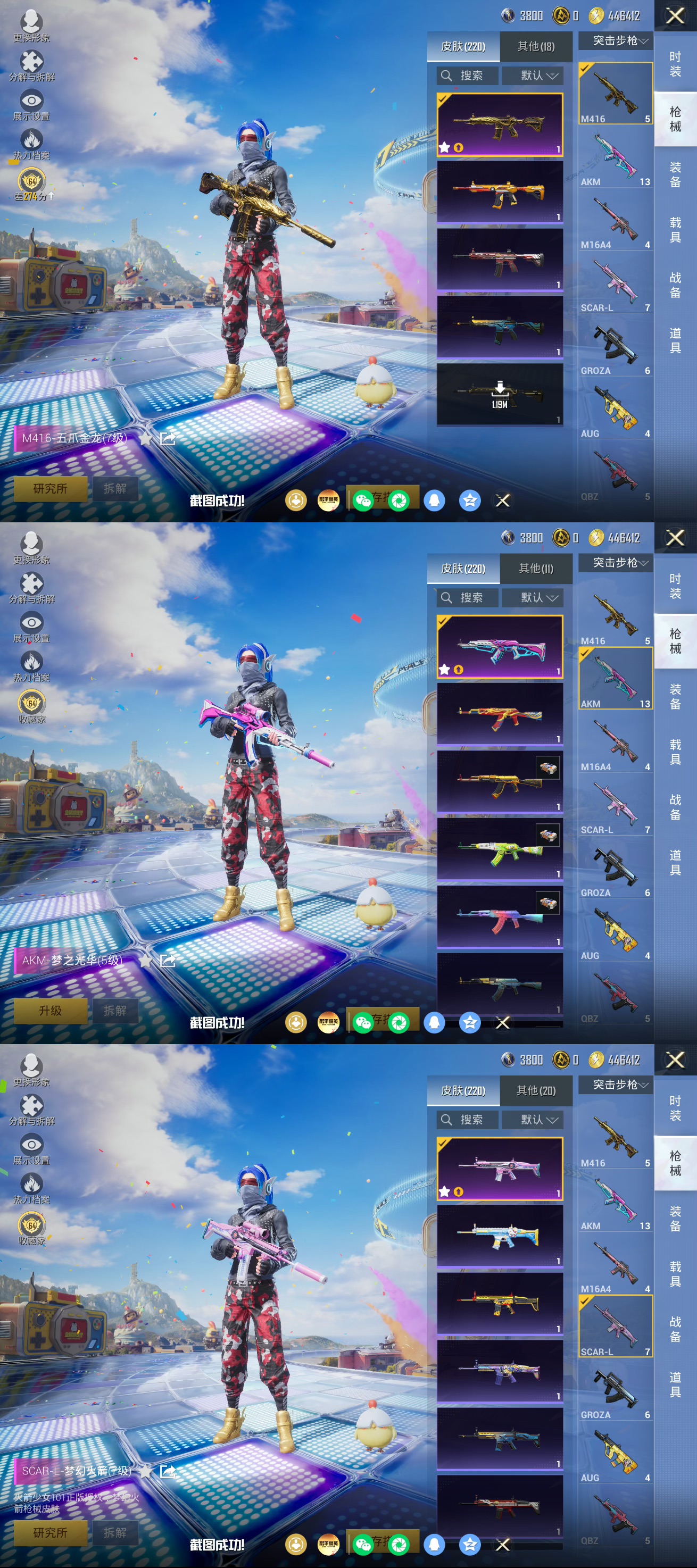Select the red dragon AKM skin thumbnail

(500, 714)
